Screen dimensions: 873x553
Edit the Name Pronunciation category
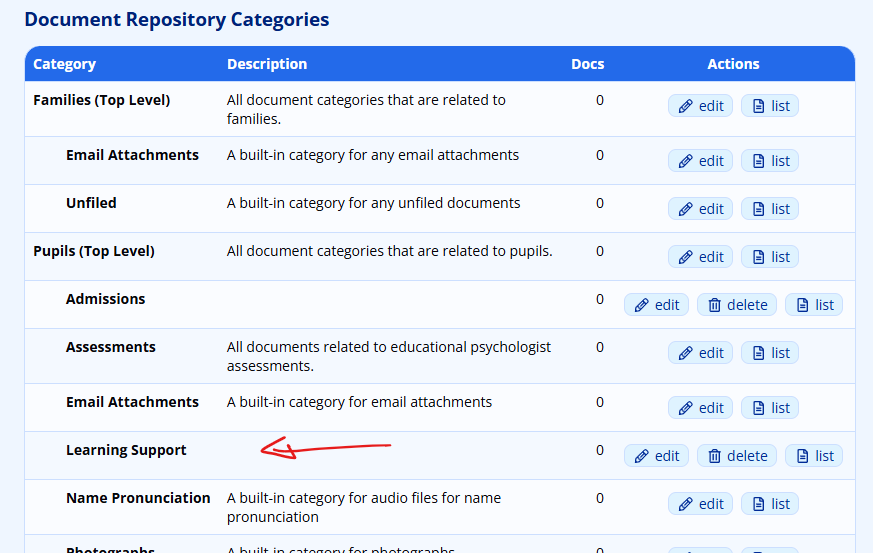[700, 504]
